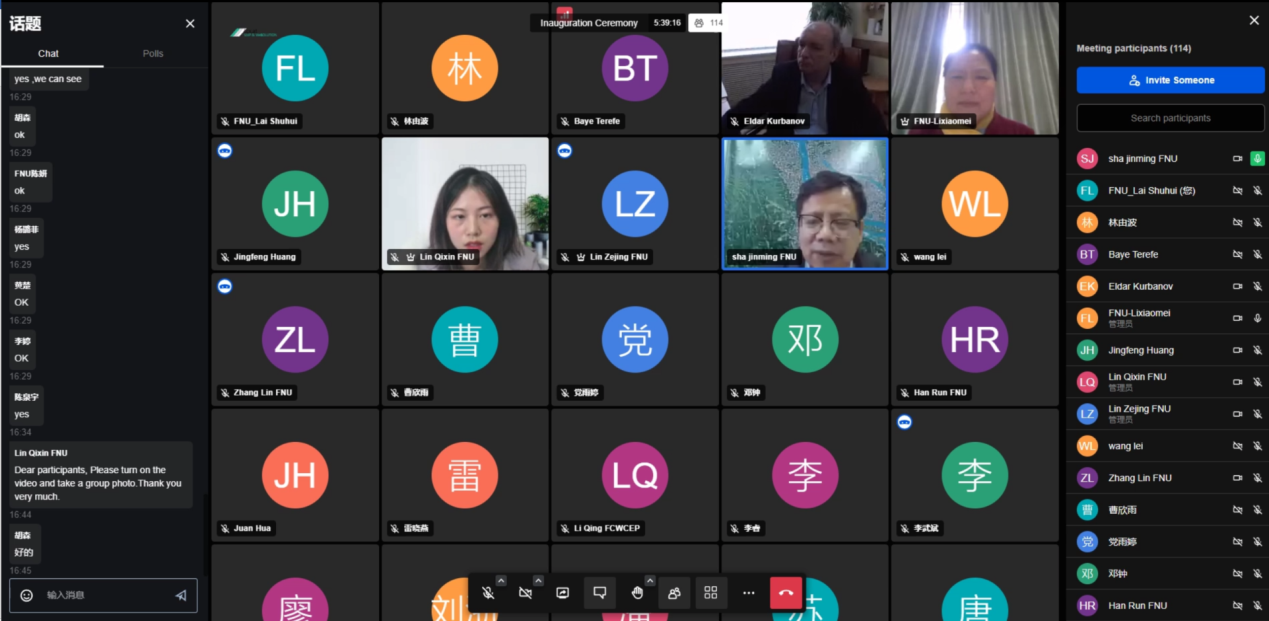The image size is (1269, 621).
Task: Click the 5:39:16 meeting timer
Action: (667, 23)
